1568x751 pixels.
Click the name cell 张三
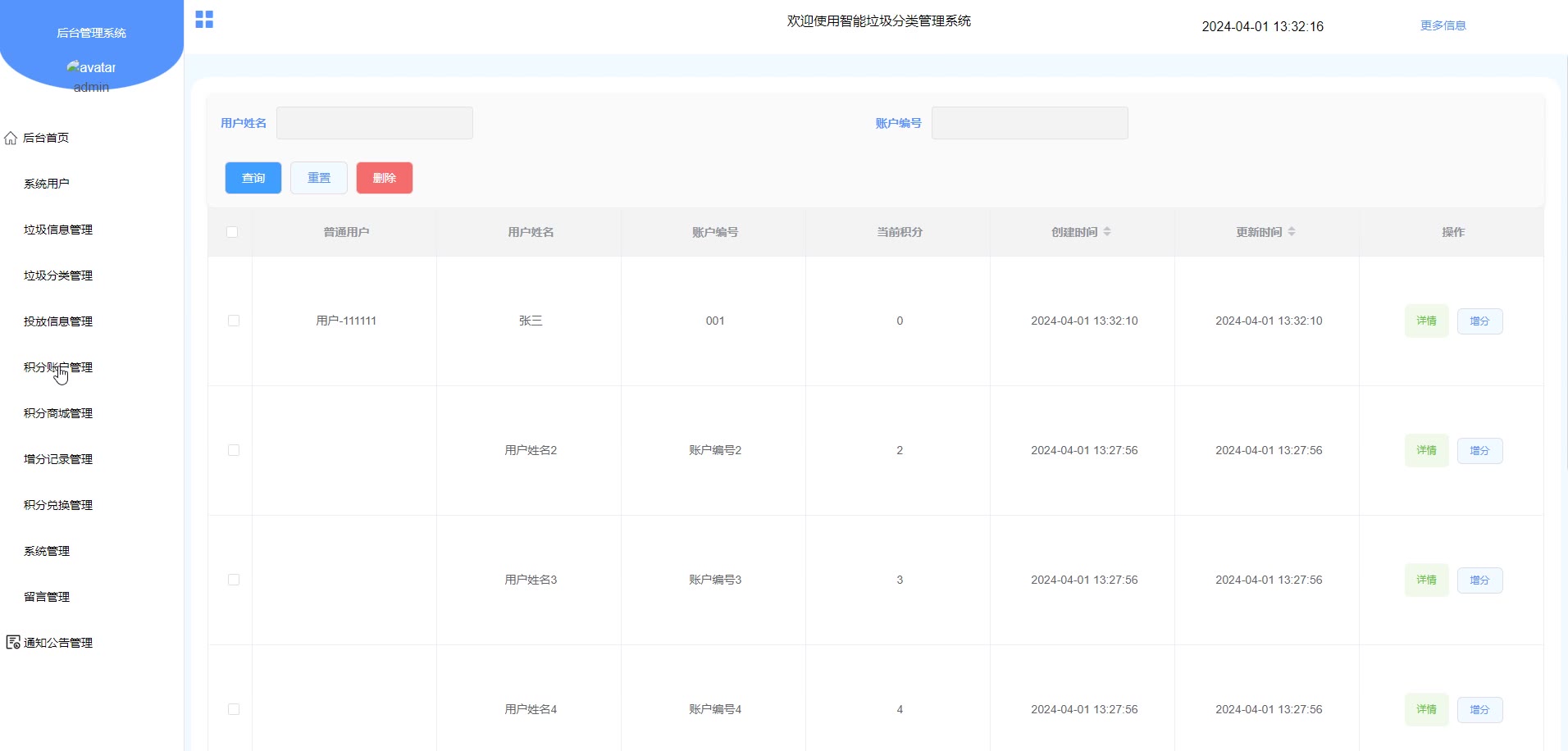pyautogui.click(x=531, y=321)
